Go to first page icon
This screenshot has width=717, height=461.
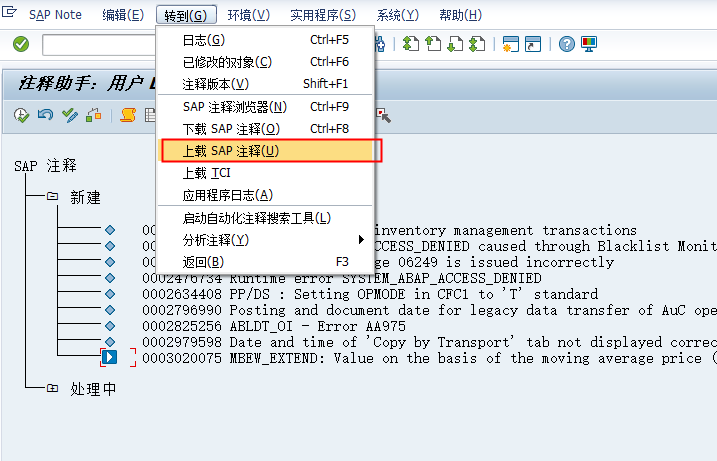(411, 44)
